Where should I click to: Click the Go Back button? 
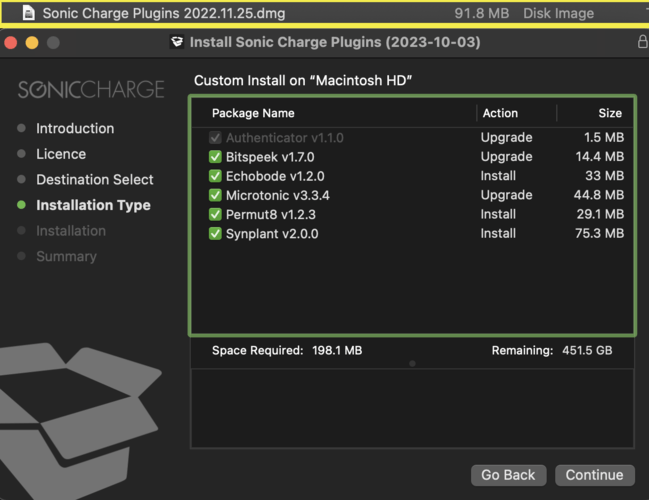[508, 475]
